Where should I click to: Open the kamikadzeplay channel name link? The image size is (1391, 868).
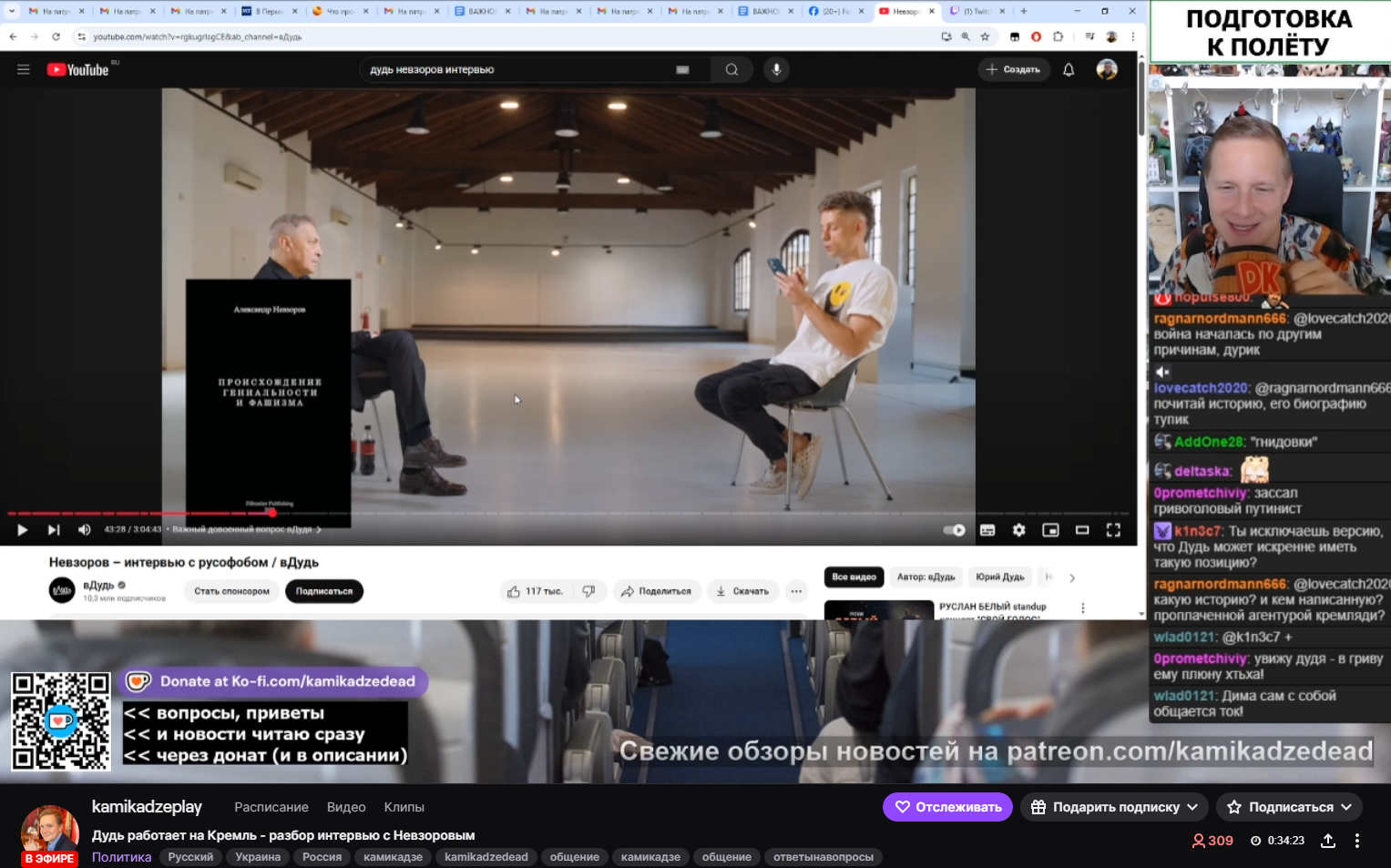(147, 807)
